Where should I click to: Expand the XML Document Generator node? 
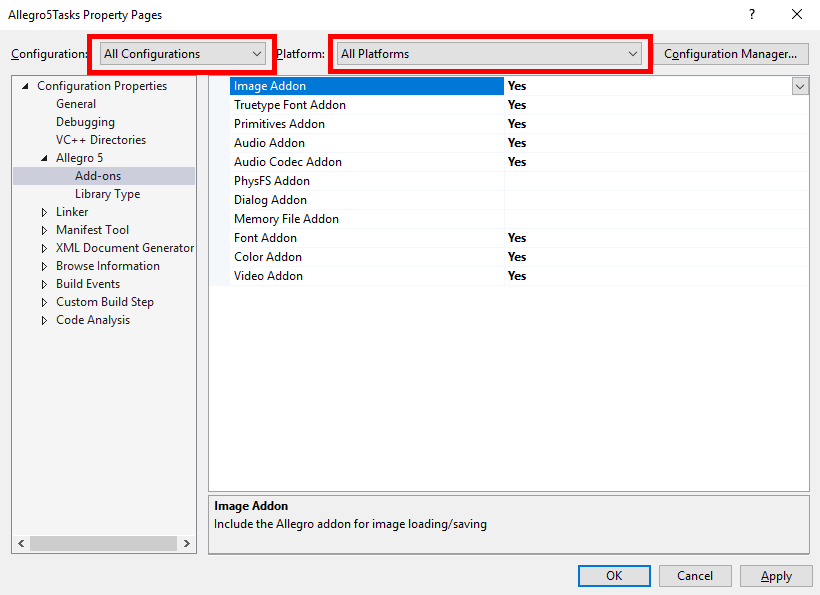(44, 248)
